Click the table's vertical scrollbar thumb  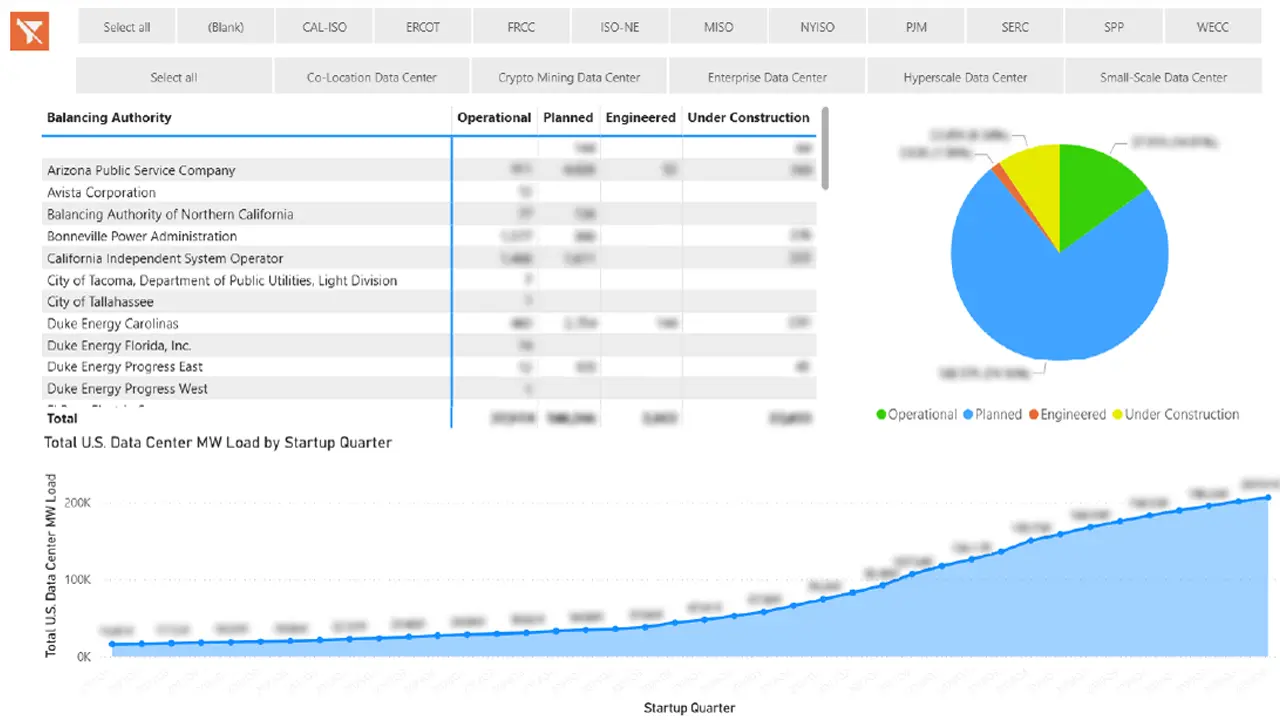825,148
